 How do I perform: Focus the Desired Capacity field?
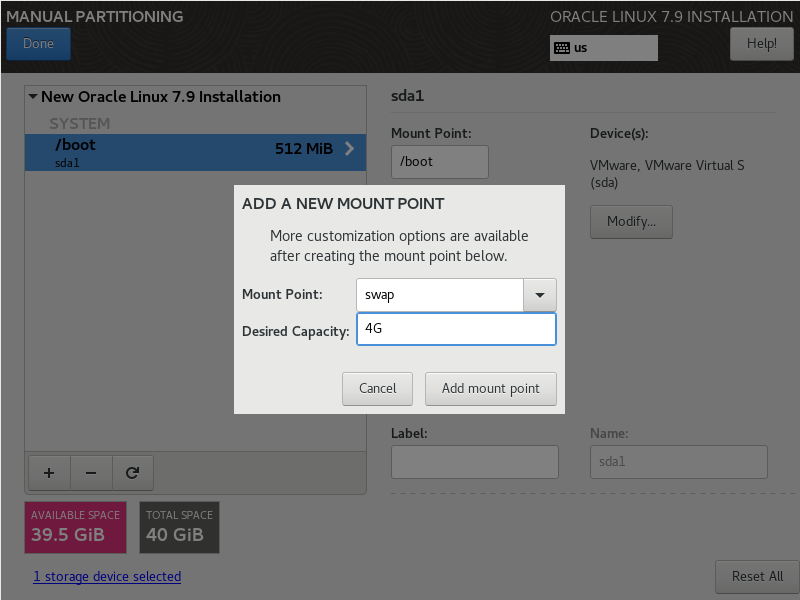point(456,329)
